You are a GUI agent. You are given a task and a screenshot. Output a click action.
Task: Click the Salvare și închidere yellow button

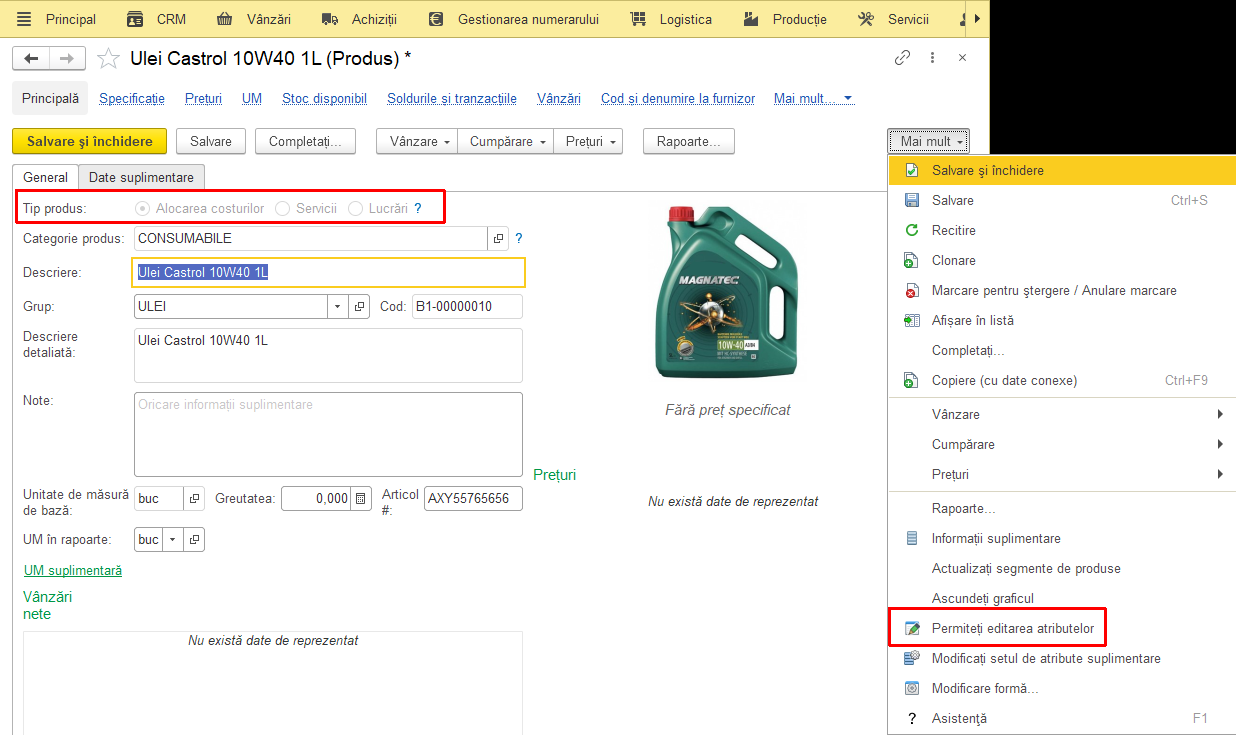[89, 141]
